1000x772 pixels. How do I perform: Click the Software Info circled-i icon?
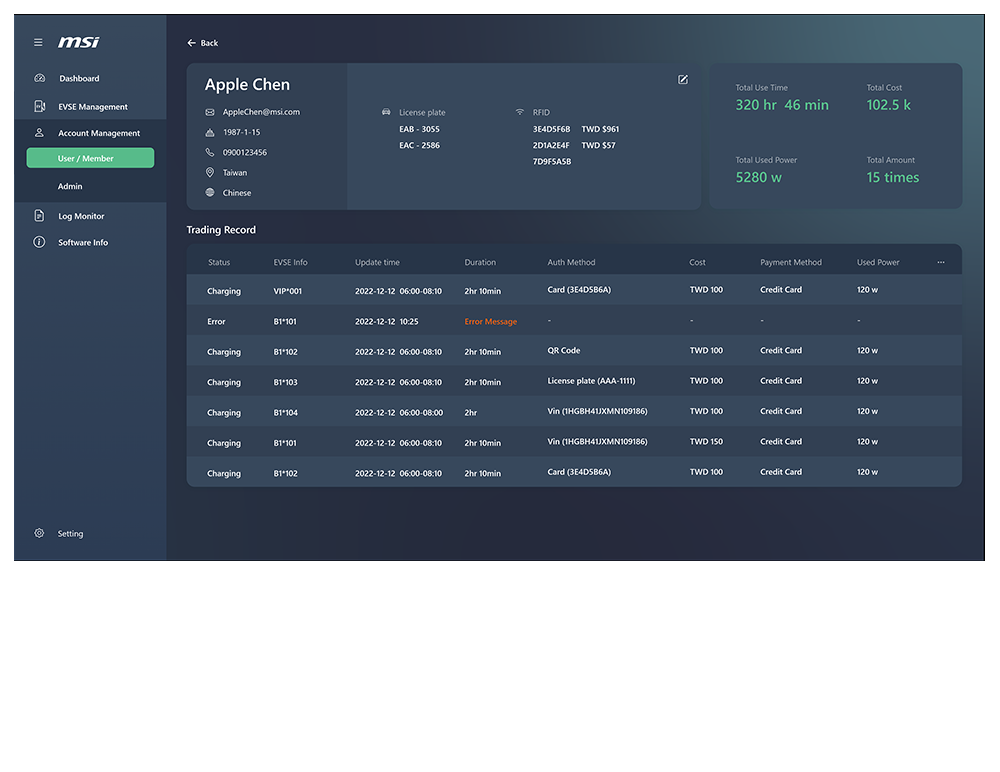(x=37, y=242)
